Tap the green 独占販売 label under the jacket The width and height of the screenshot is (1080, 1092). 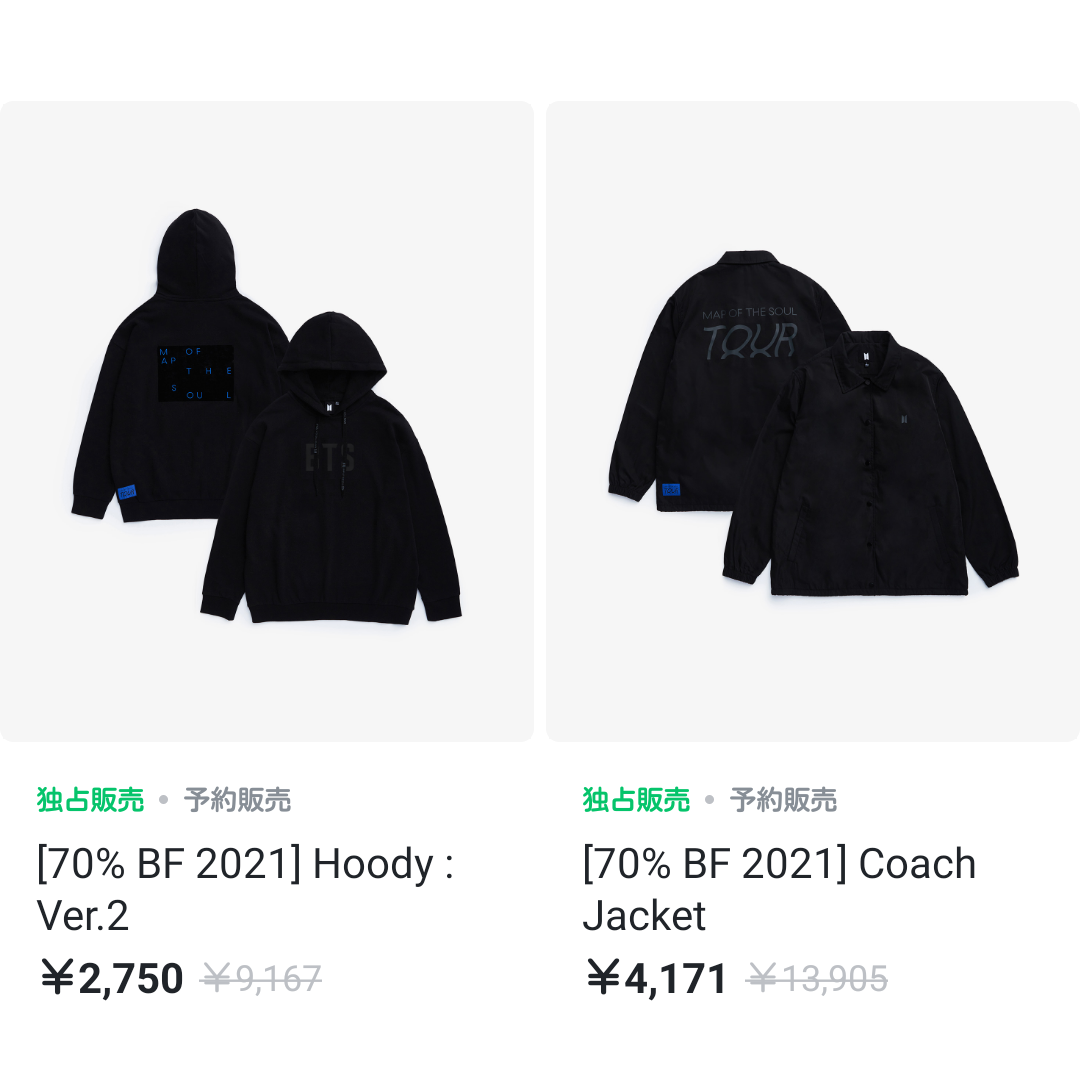click(636, 800)
